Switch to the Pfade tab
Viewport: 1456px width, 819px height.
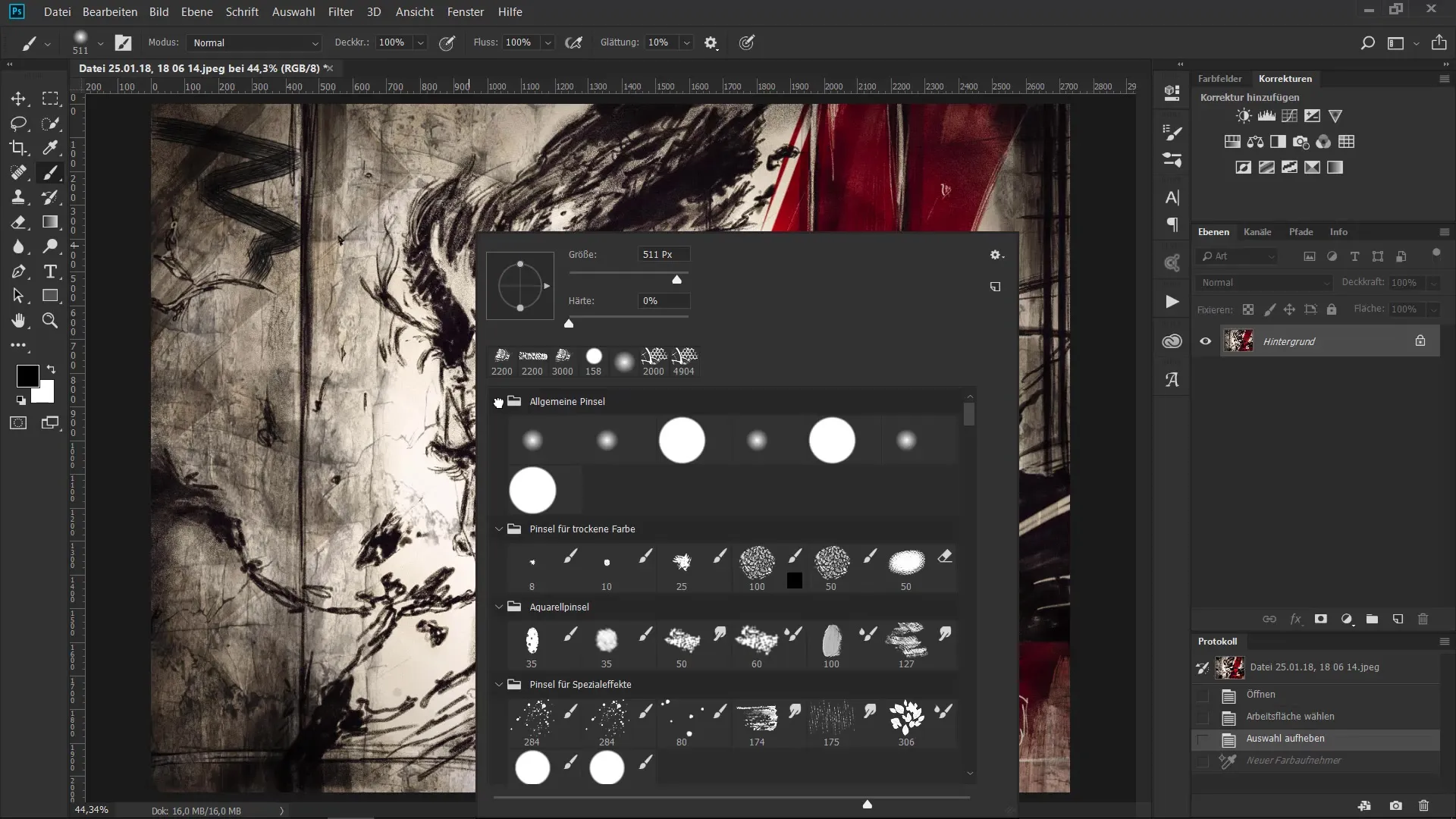[1301, 232]
